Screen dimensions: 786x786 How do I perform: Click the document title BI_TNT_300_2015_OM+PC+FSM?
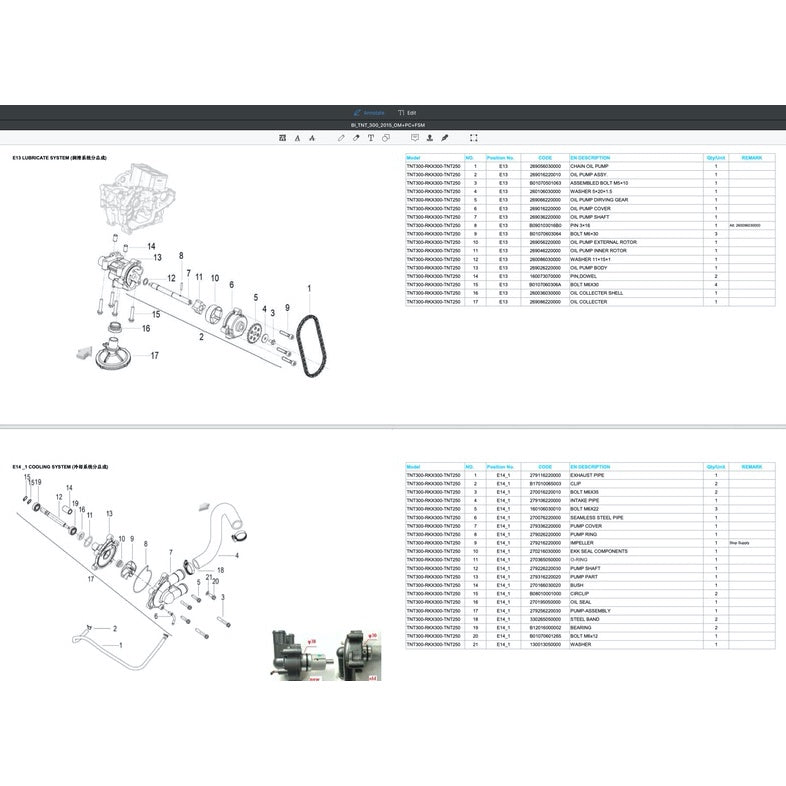(392, 125)
